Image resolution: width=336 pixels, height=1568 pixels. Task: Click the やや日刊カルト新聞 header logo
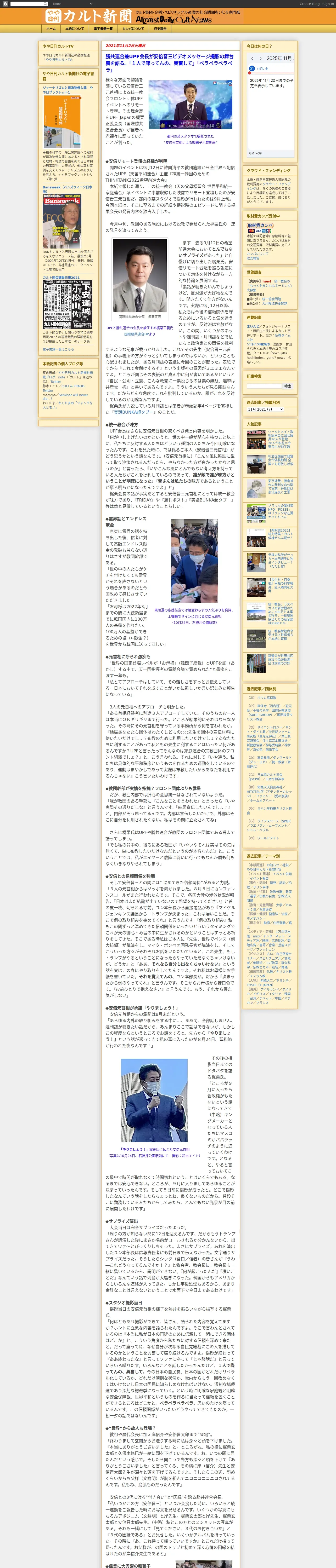(x=88, y=16)
